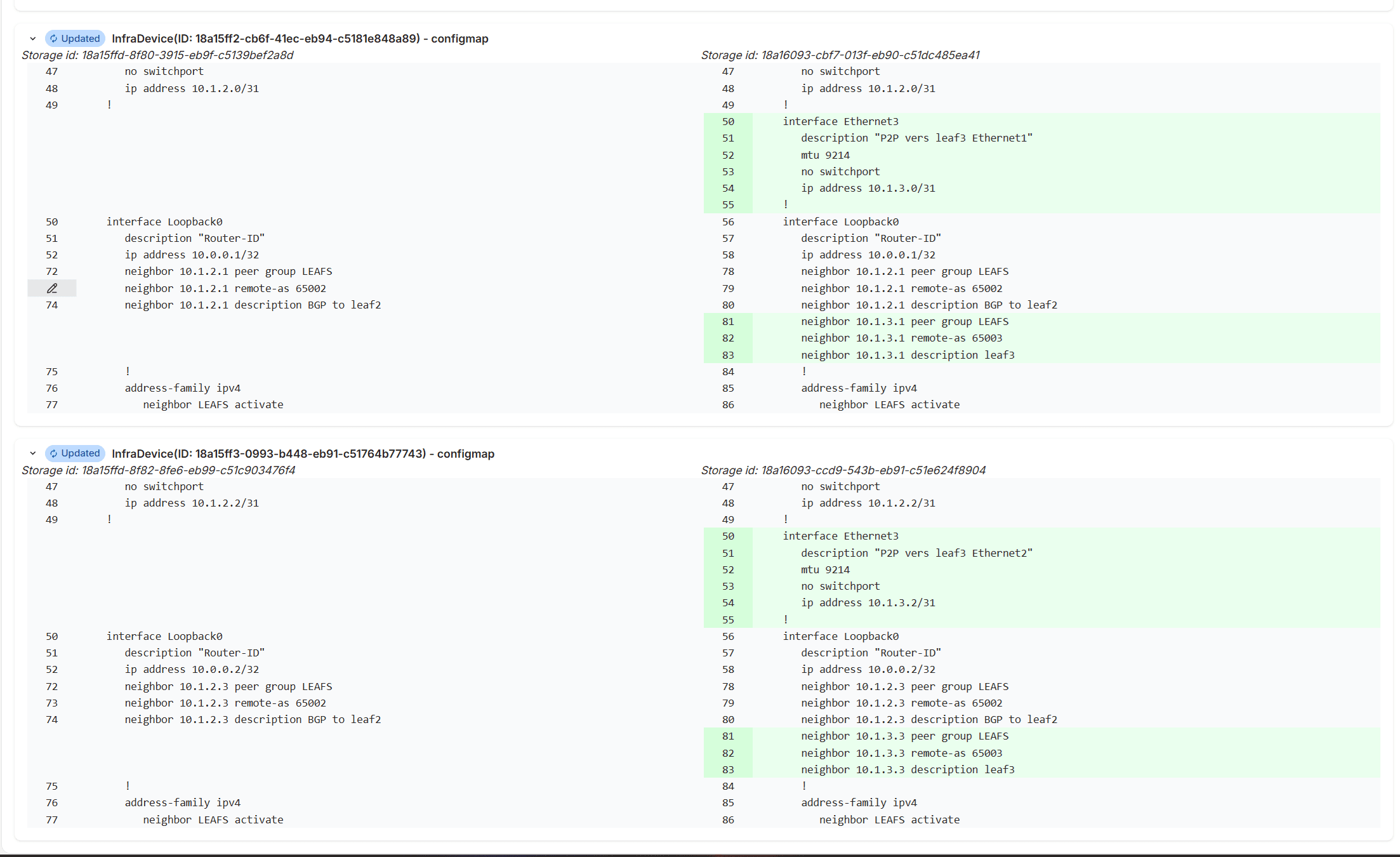
Task: Click storage id 18a15ffd-8f82-8fe6 label
Action: (158, 470)
